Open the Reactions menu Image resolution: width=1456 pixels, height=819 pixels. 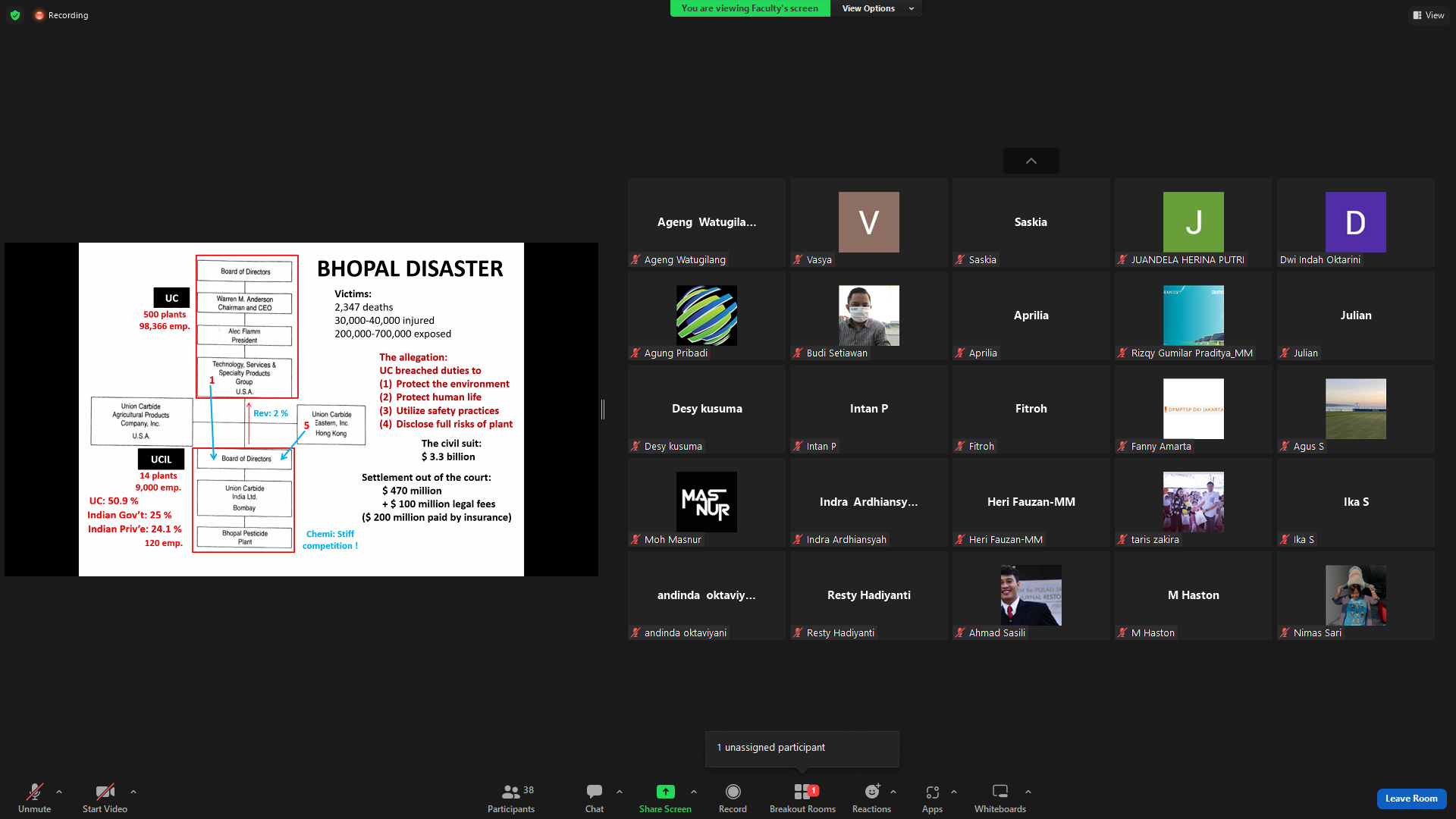(872, 798)
